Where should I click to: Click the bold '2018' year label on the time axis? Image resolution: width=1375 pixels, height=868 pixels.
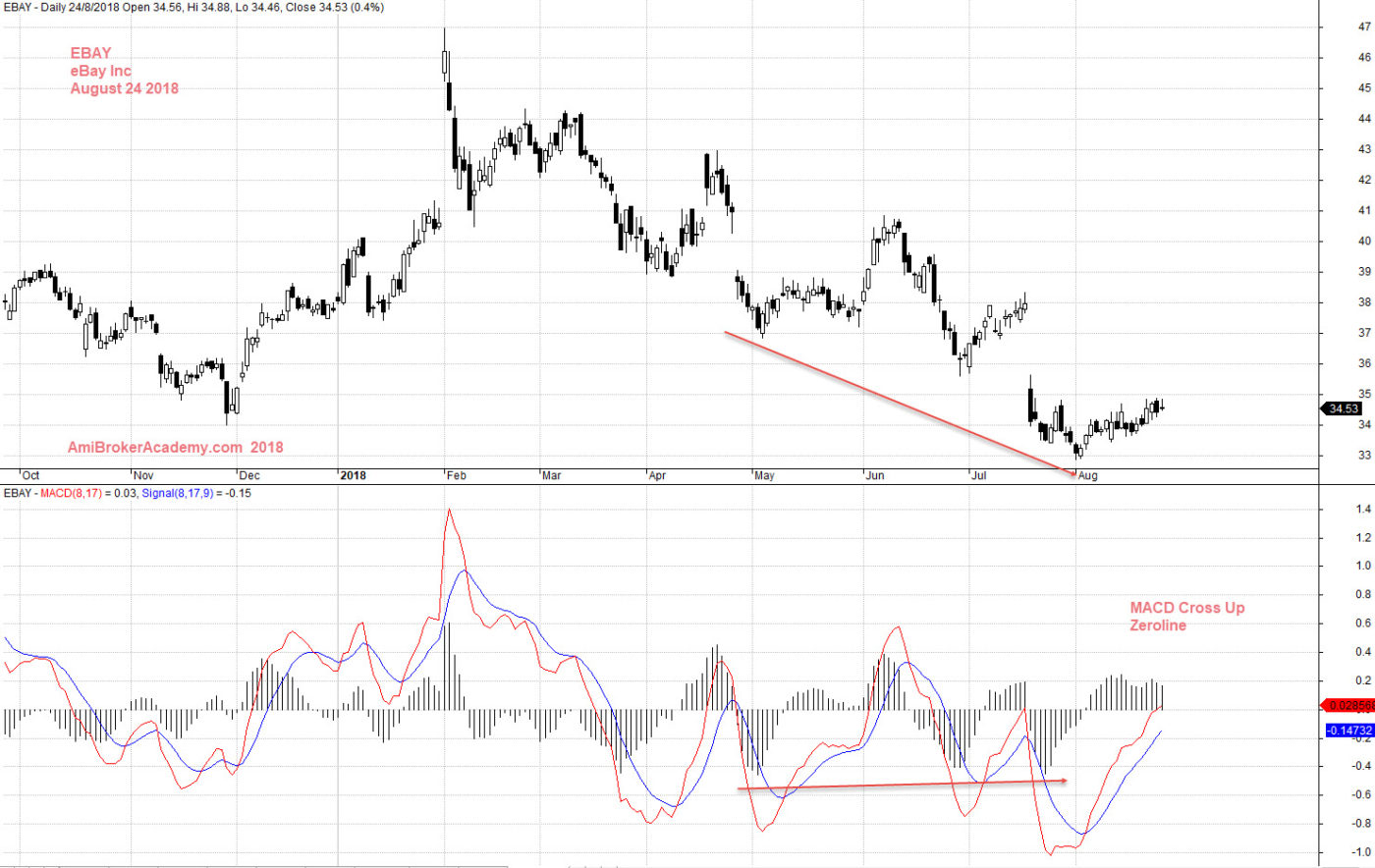353,475
